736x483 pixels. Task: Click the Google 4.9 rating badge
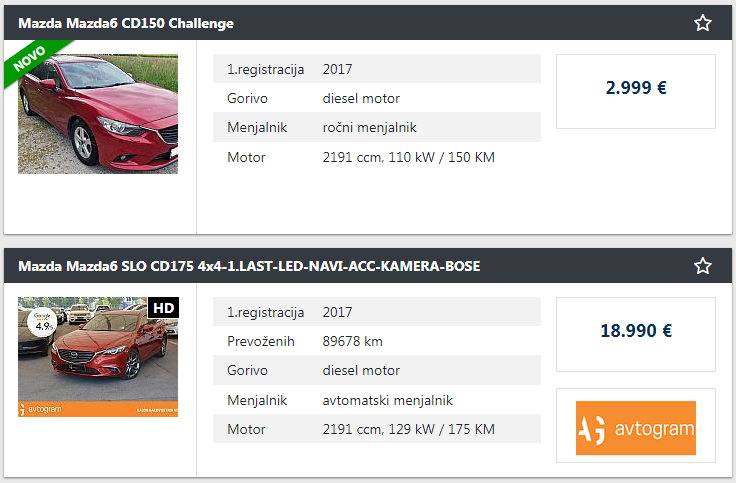click(43, 322)
